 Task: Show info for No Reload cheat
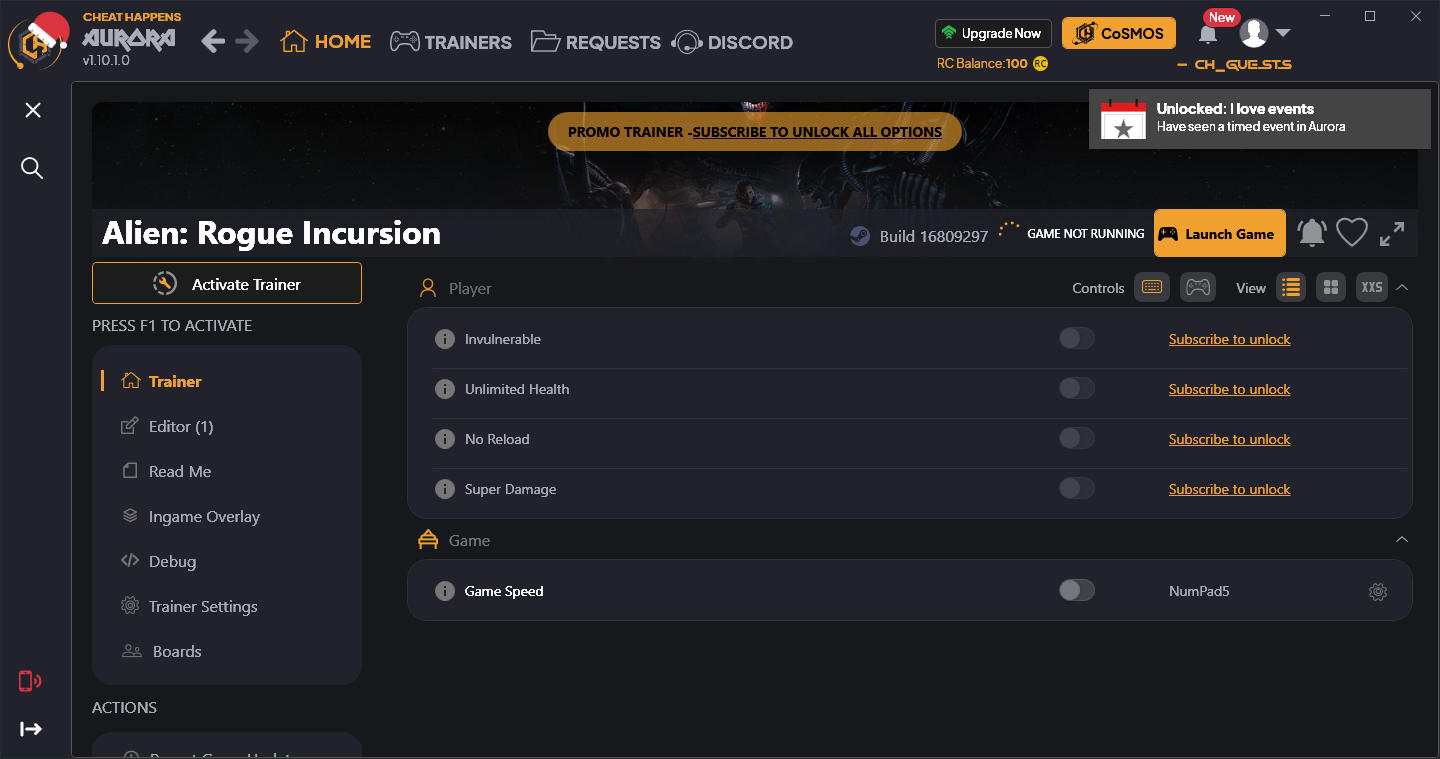(x=445, y=439)
